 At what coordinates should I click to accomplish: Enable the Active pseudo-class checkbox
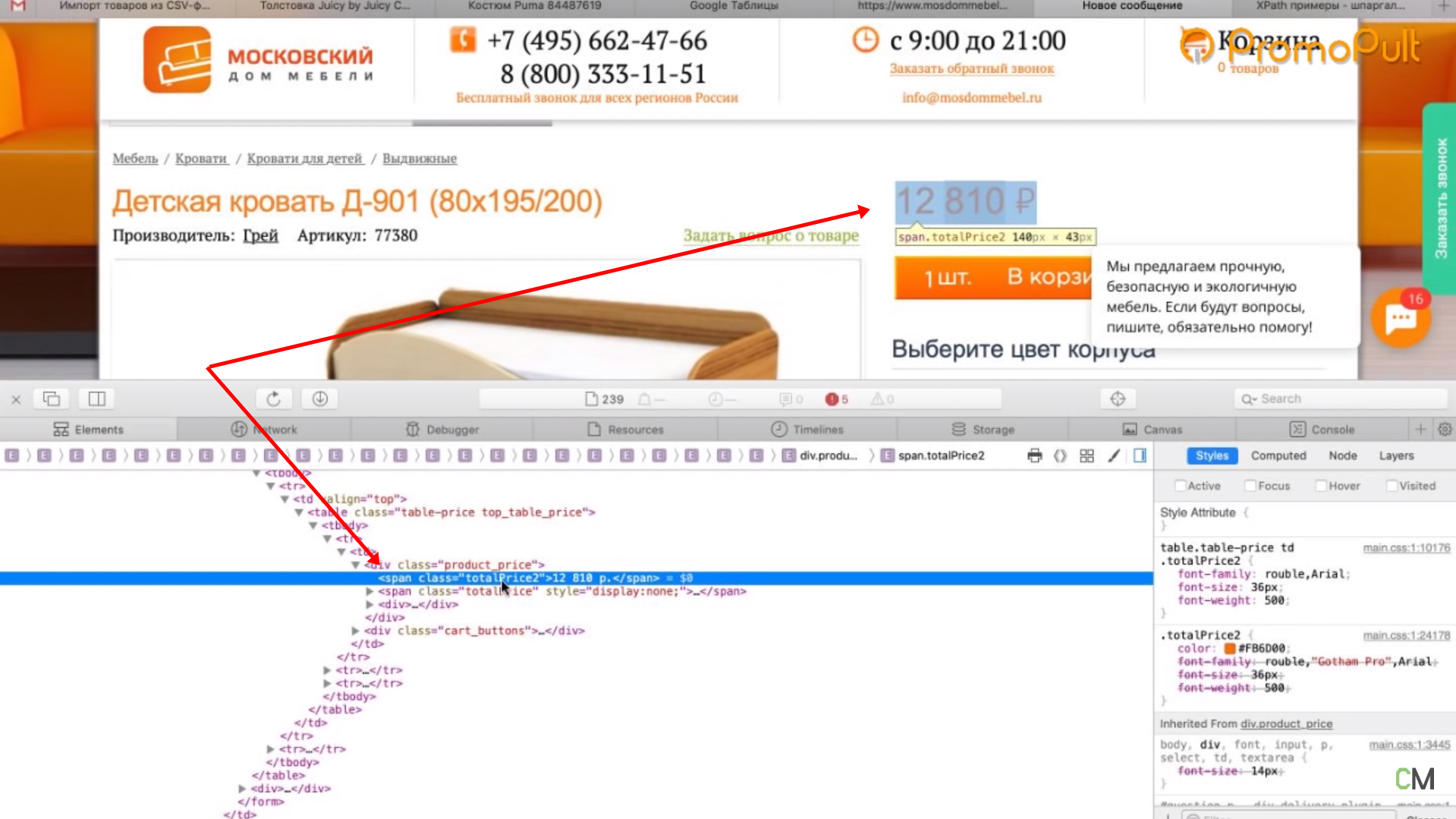click(1181, 486)
